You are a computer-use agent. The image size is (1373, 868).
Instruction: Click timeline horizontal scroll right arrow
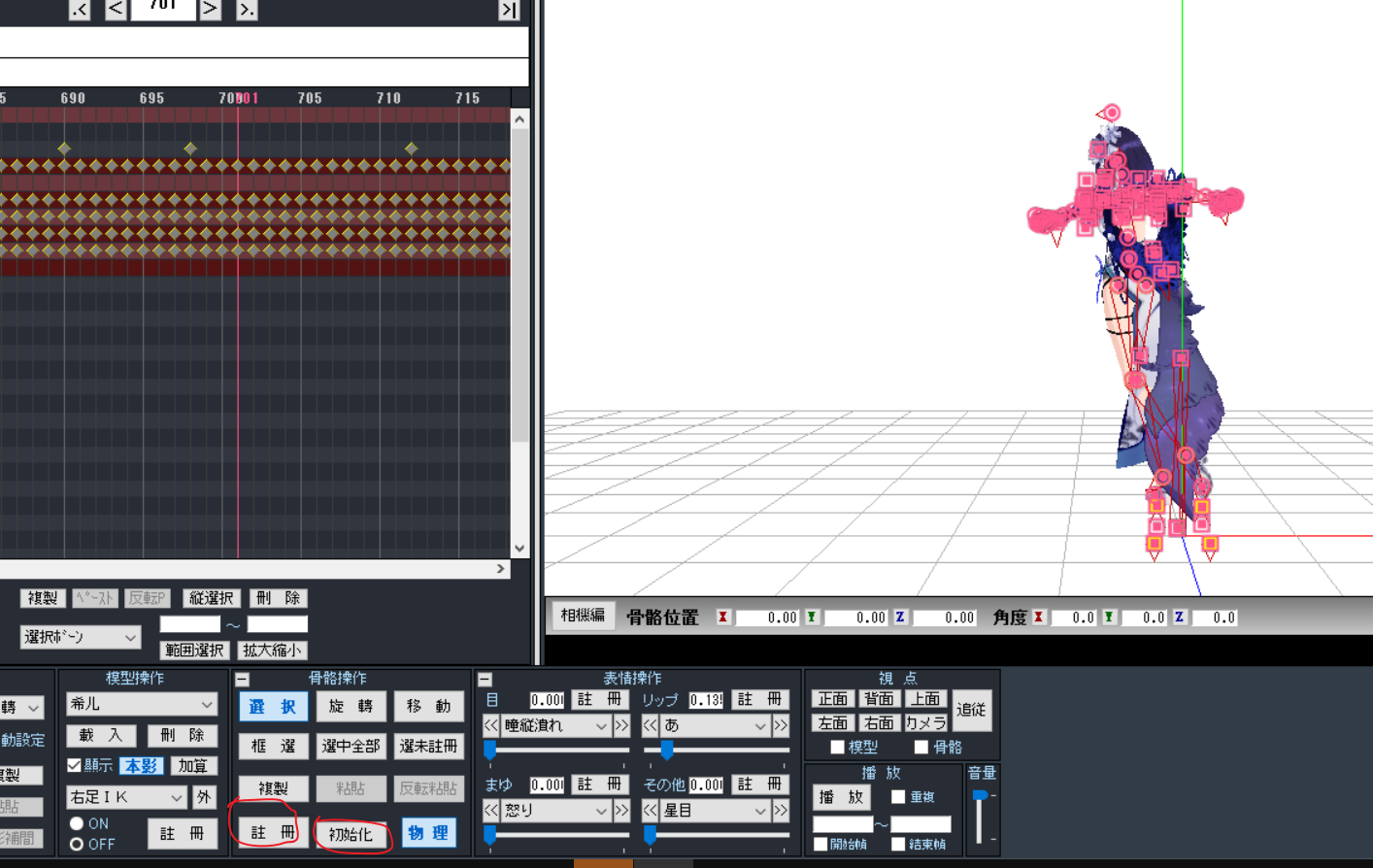[x=501, y=569]
